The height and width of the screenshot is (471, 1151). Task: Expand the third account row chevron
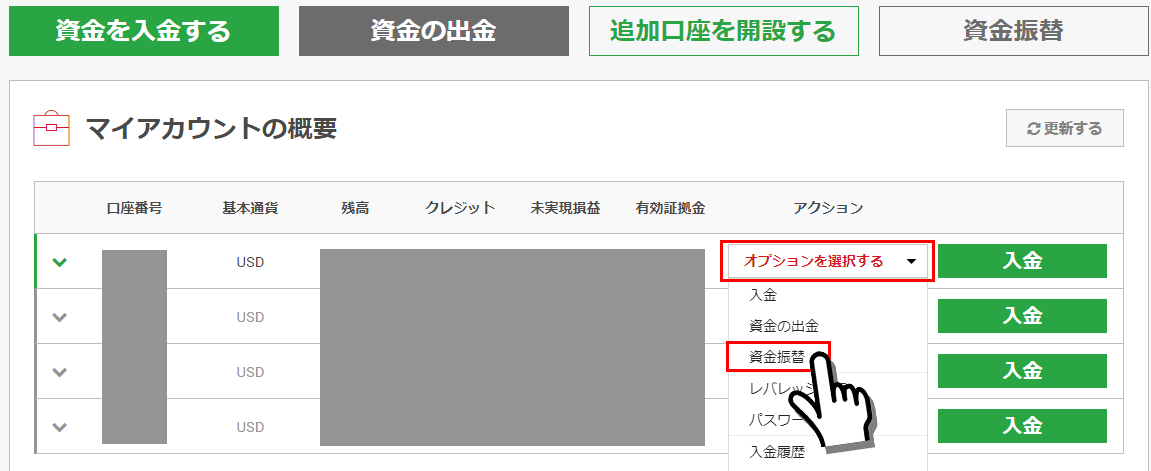[x=60, y=372]
